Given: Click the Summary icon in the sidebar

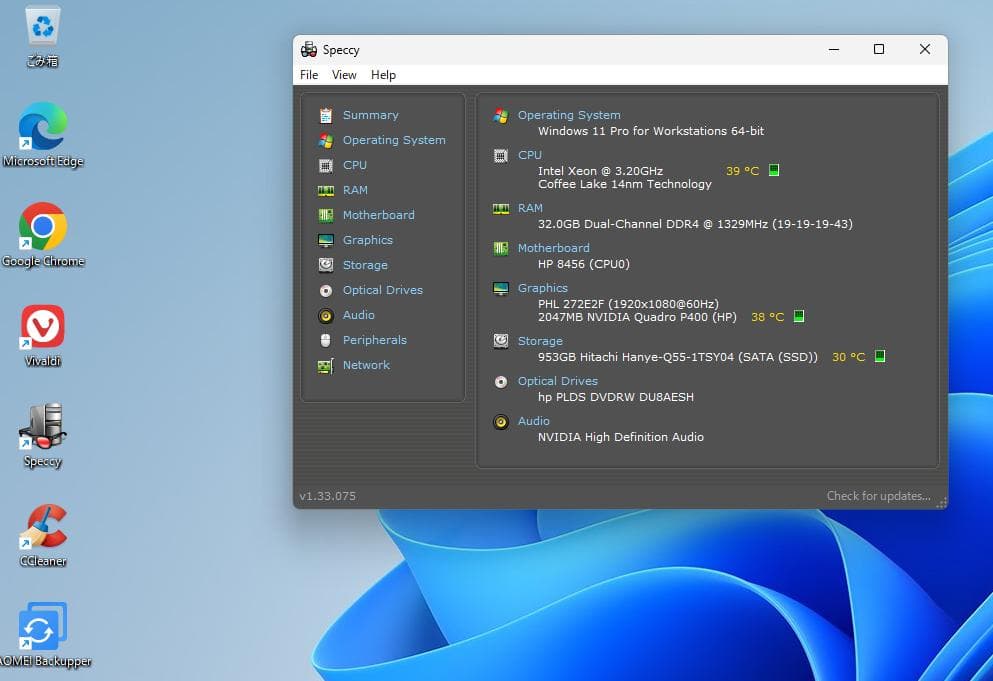Looking at the screenshot, I should click(x=325, y=115).
